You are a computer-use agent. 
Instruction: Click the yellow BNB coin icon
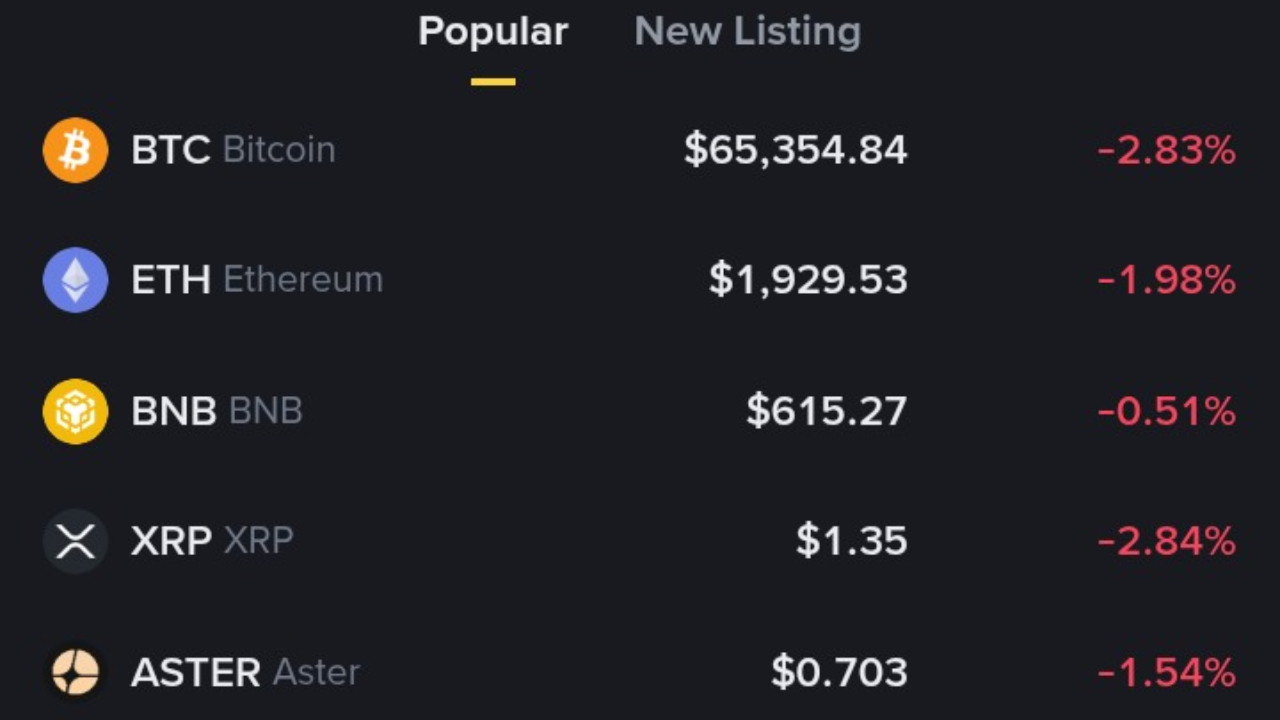tap(75, 411)
